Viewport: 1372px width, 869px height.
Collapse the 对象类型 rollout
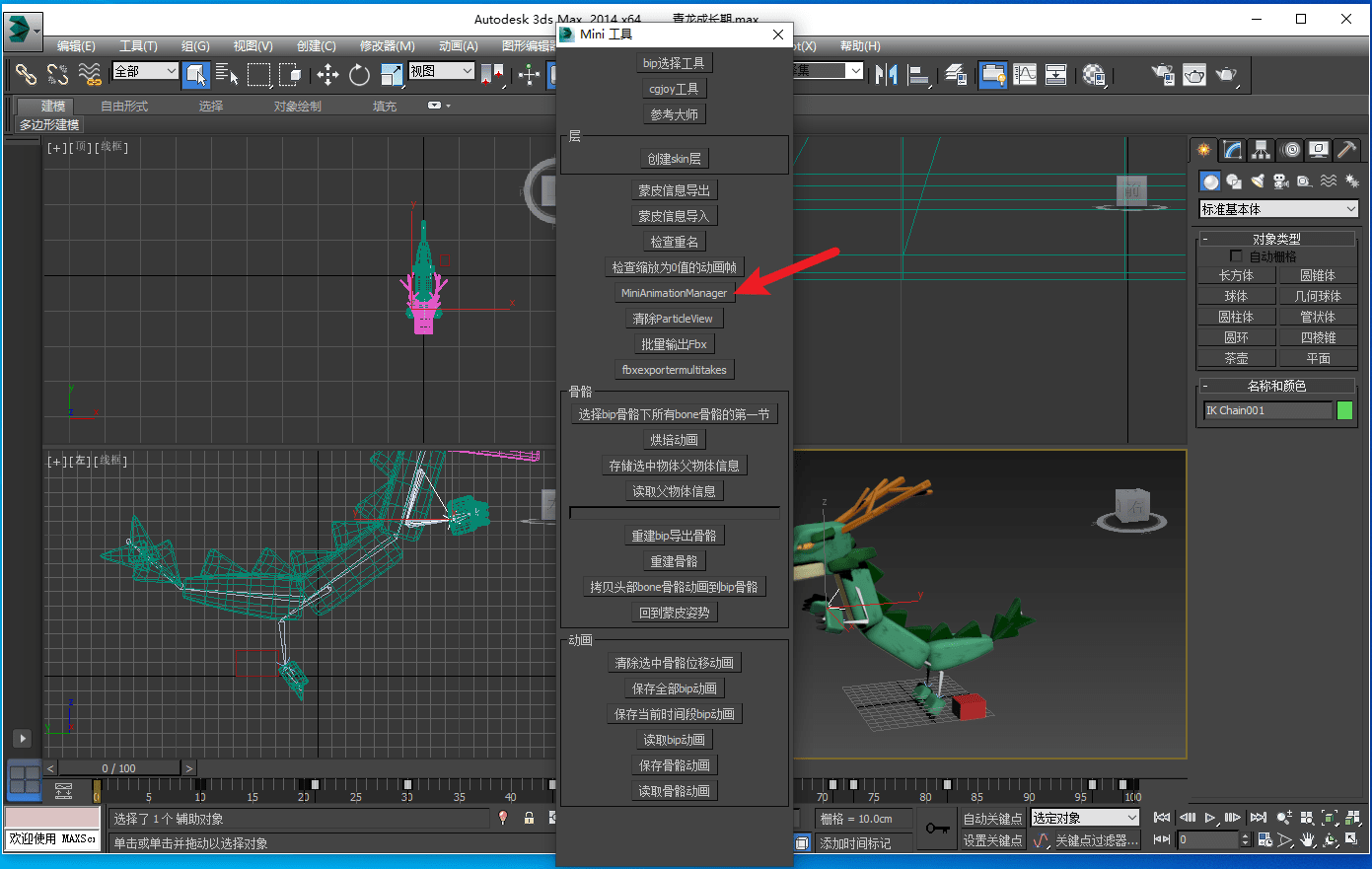(x=1276, y=239)
